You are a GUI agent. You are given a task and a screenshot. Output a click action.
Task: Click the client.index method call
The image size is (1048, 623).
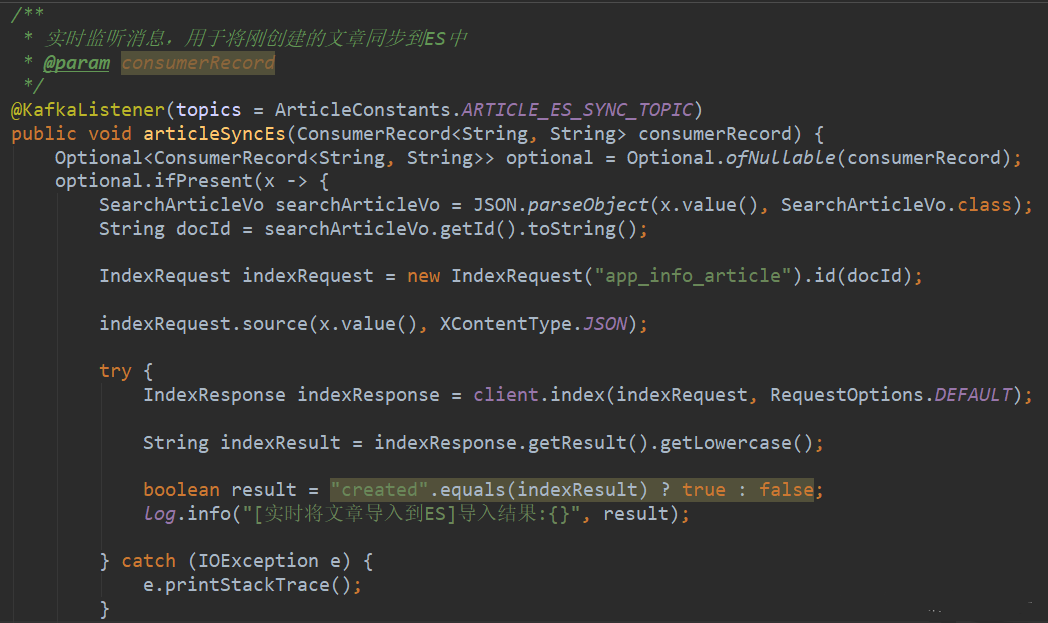point(539,395)
